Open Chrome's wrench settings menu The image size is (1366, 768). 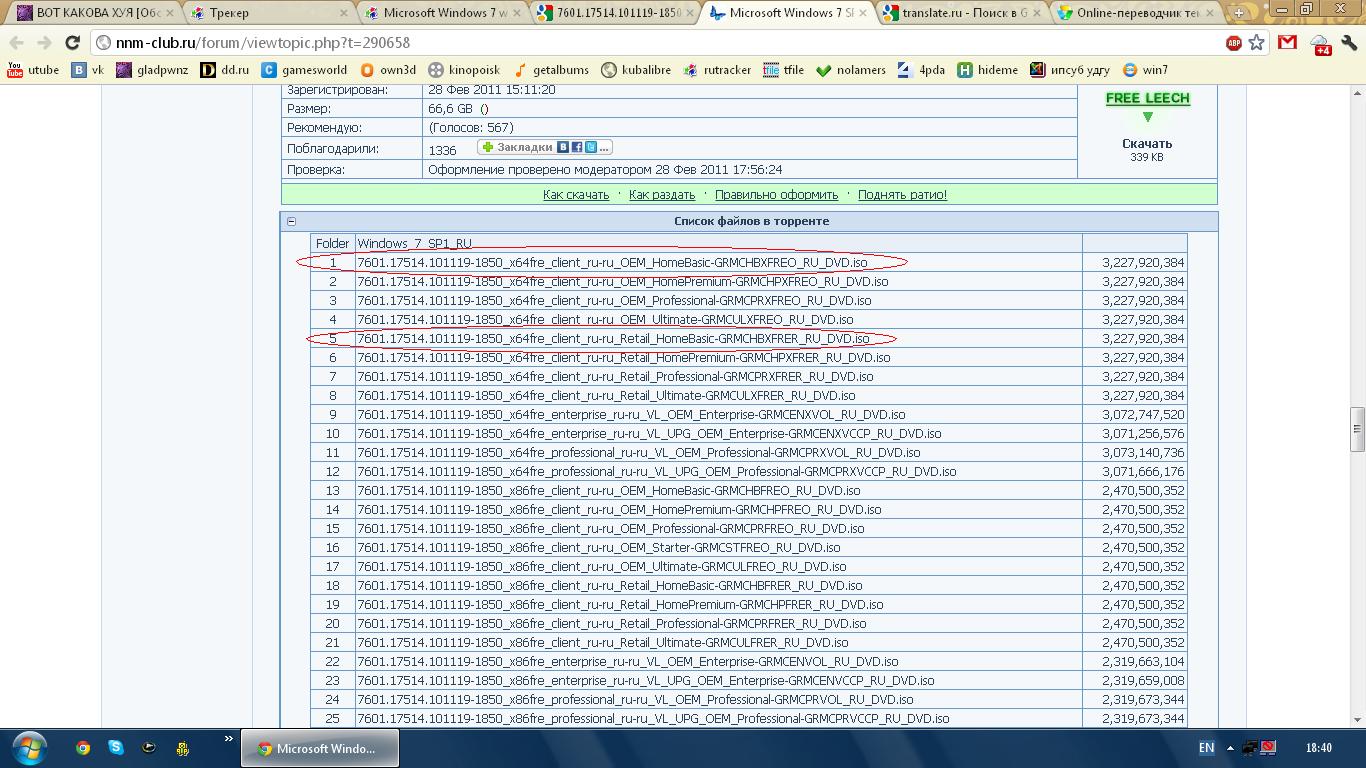1350,43
